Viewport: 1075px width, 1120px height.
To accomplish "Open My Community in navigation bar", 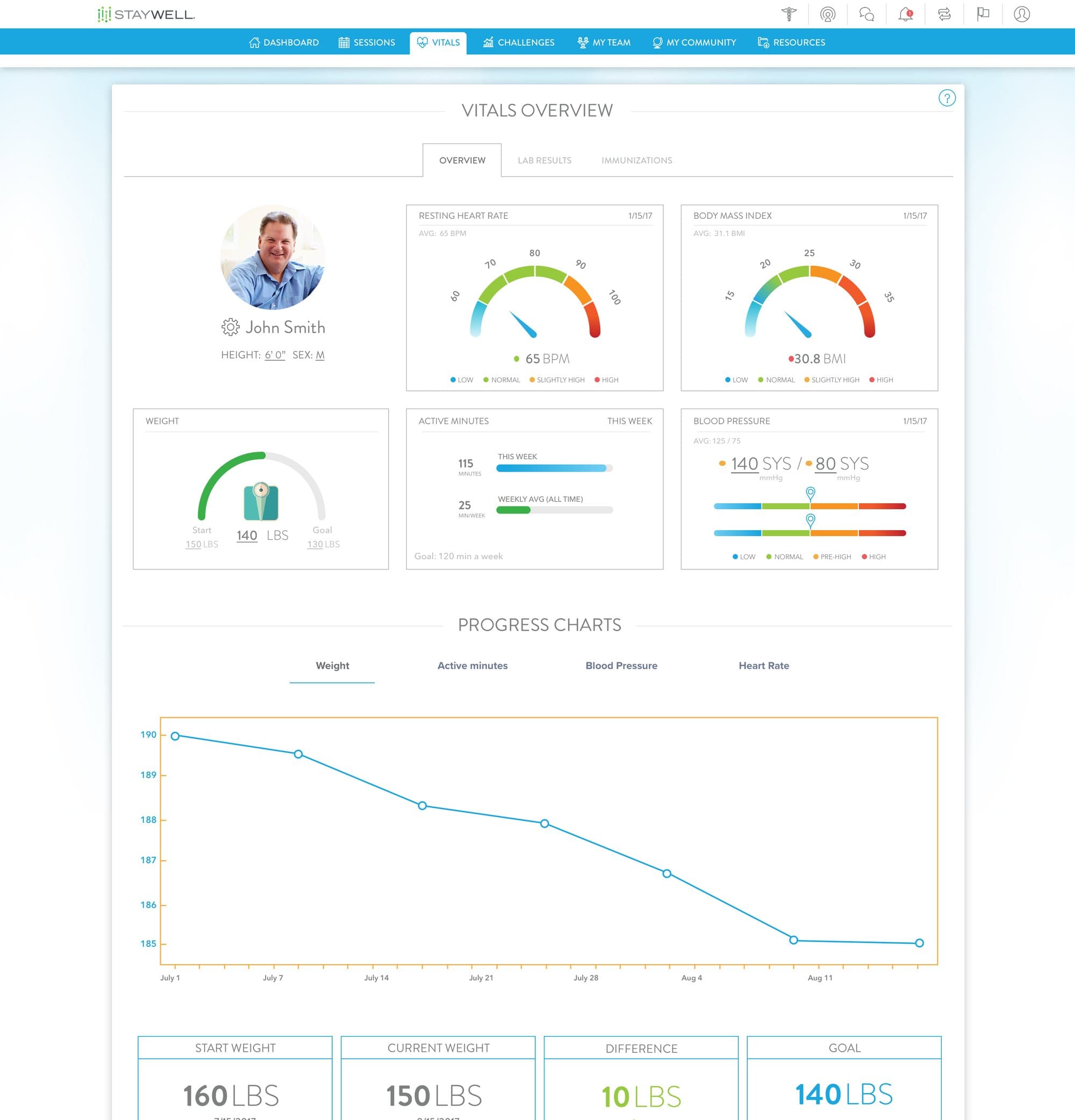I will click(x=694, y=42).
